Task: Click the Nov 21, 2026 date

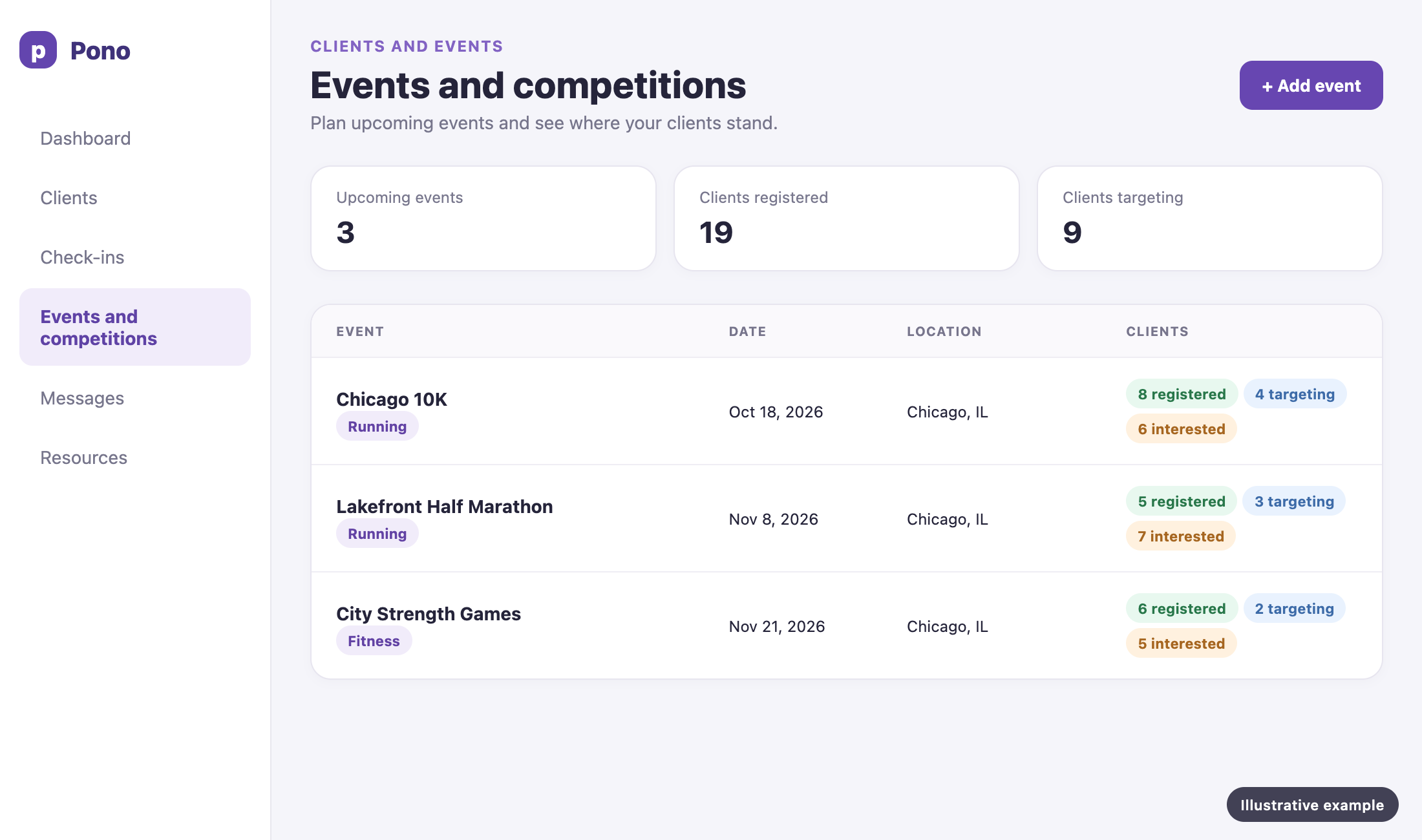Action: pos(777,627)
